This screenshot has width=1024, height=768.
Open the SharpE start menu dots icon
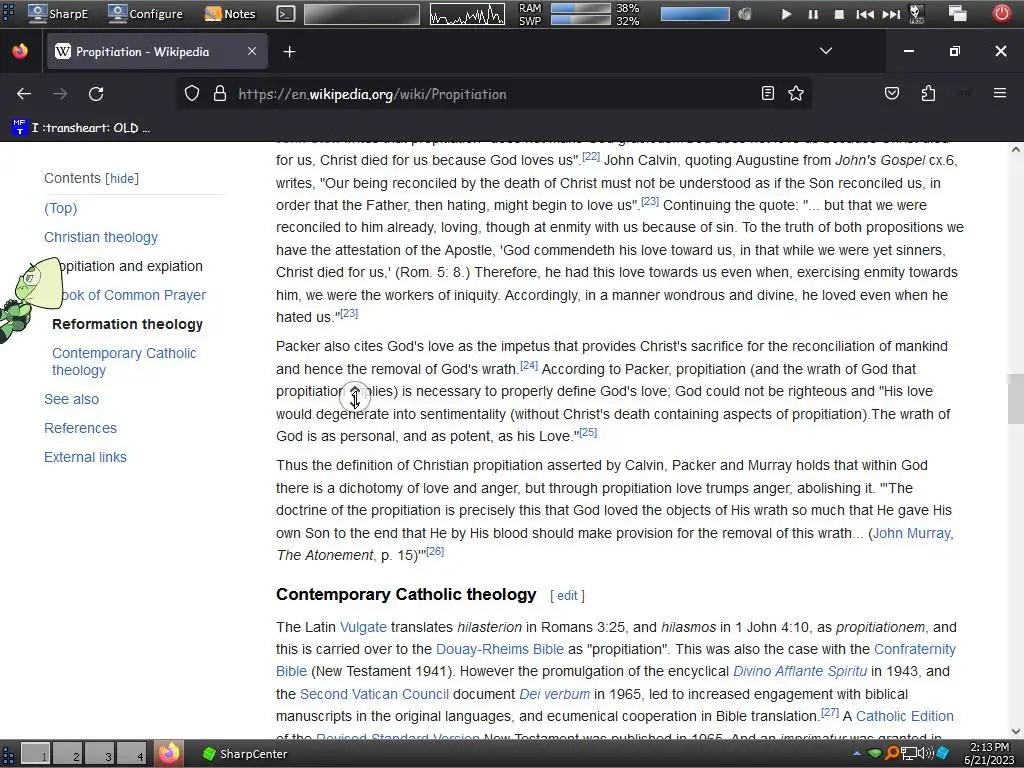click(x=8, y=12)
